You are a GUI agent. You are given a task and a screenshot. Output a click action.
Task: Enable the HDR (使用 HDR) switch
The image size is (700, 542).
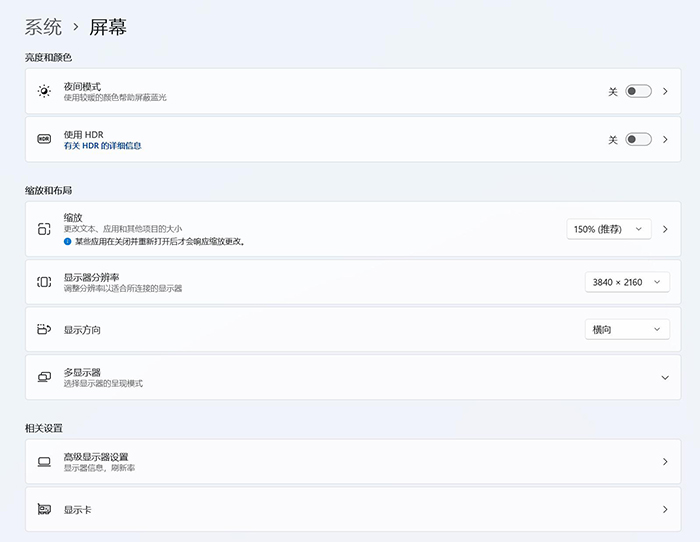[x=638, y=140]
